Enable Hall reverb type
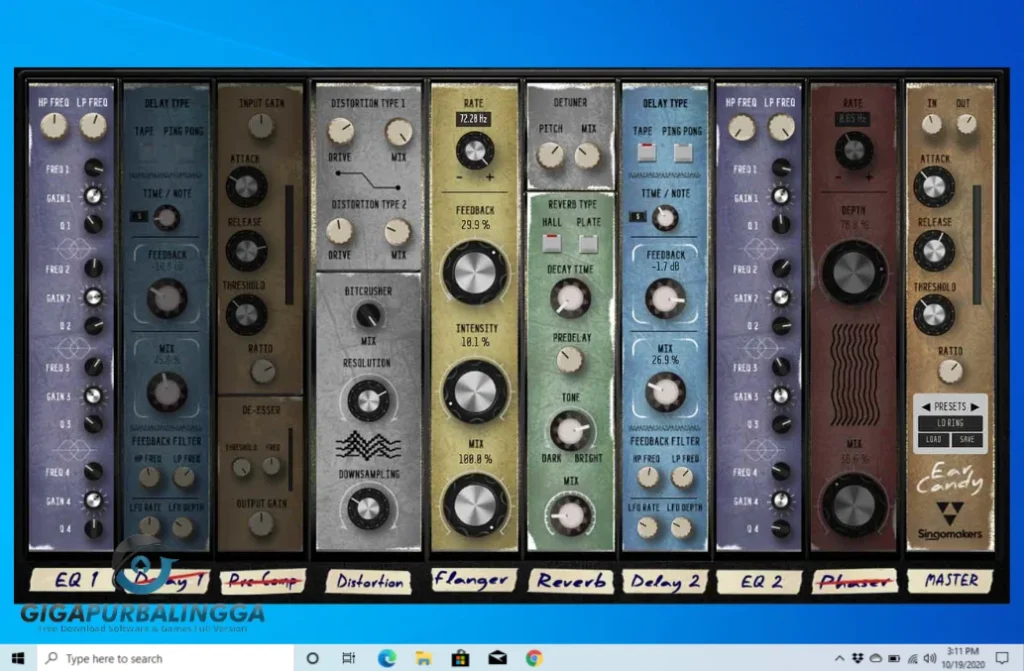This screenshot has width=1024, height=671. pos(551,243)
